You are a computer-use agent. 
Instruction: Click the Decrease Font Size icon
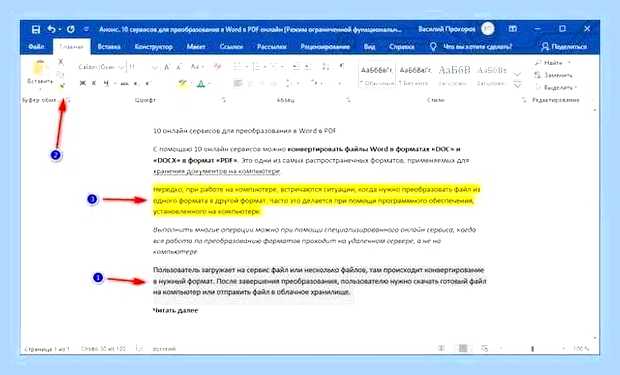179,67
